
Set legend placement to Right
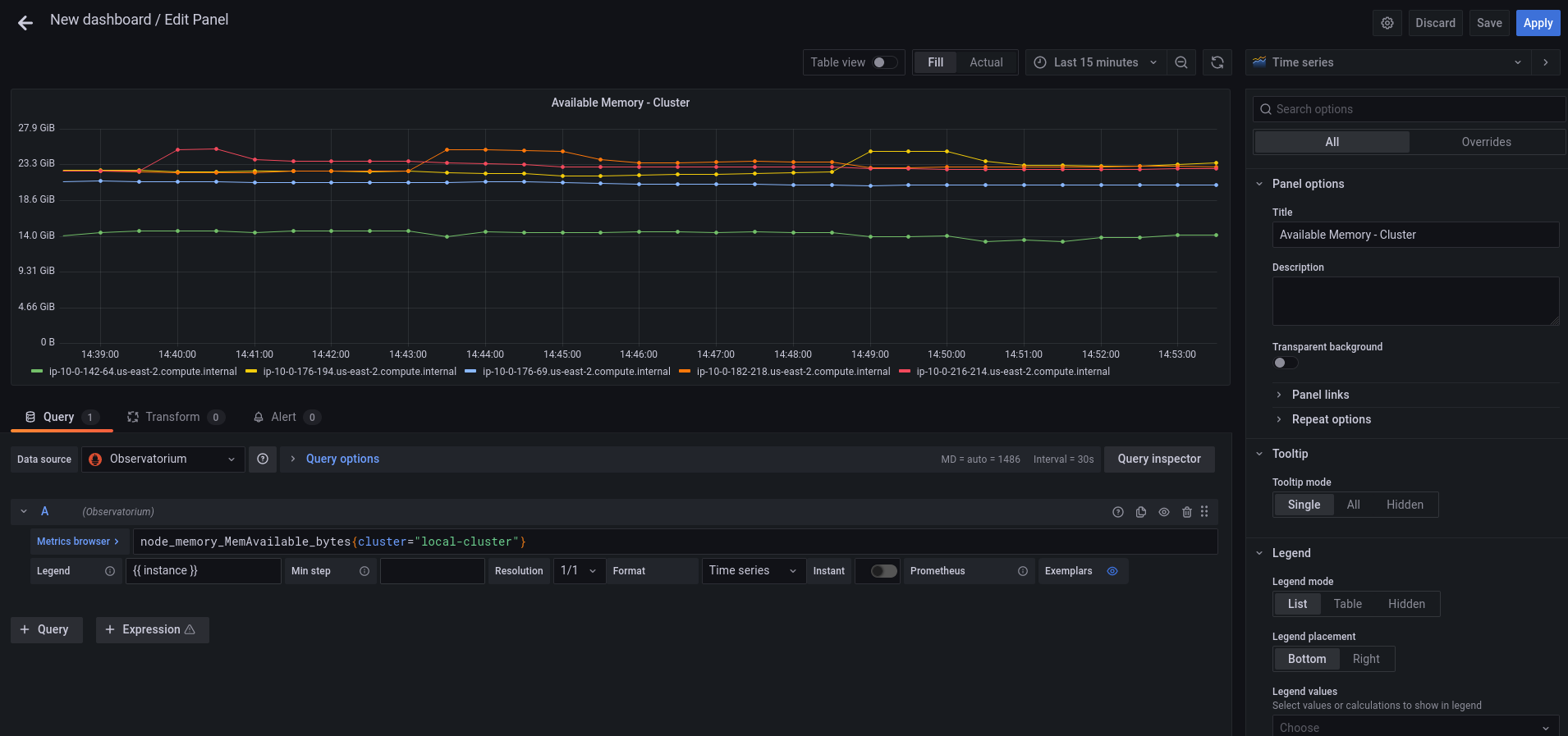tap(1366, 659)
